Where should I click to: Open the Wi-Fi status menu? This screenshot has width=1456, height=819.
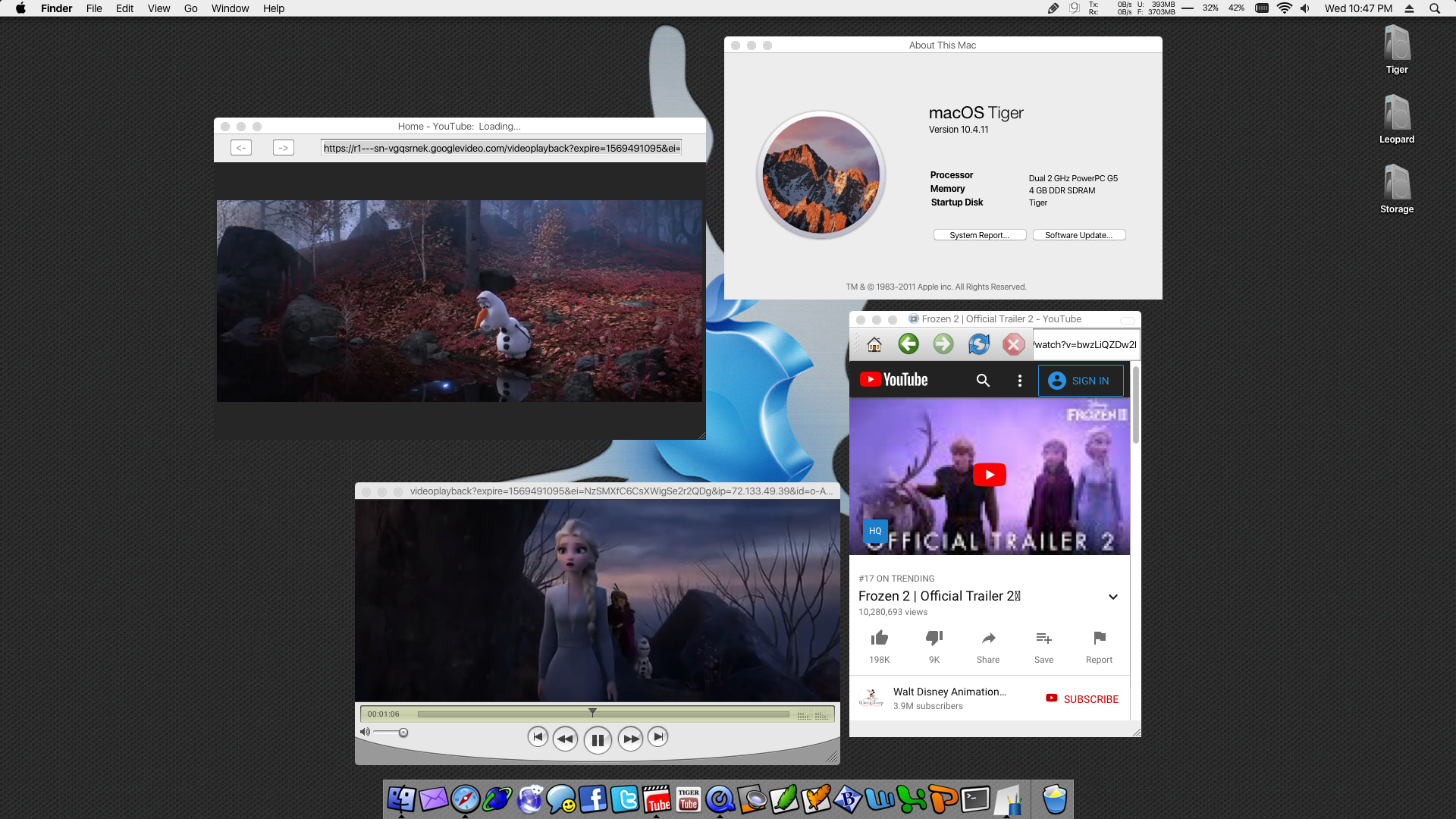[1284, 8]
